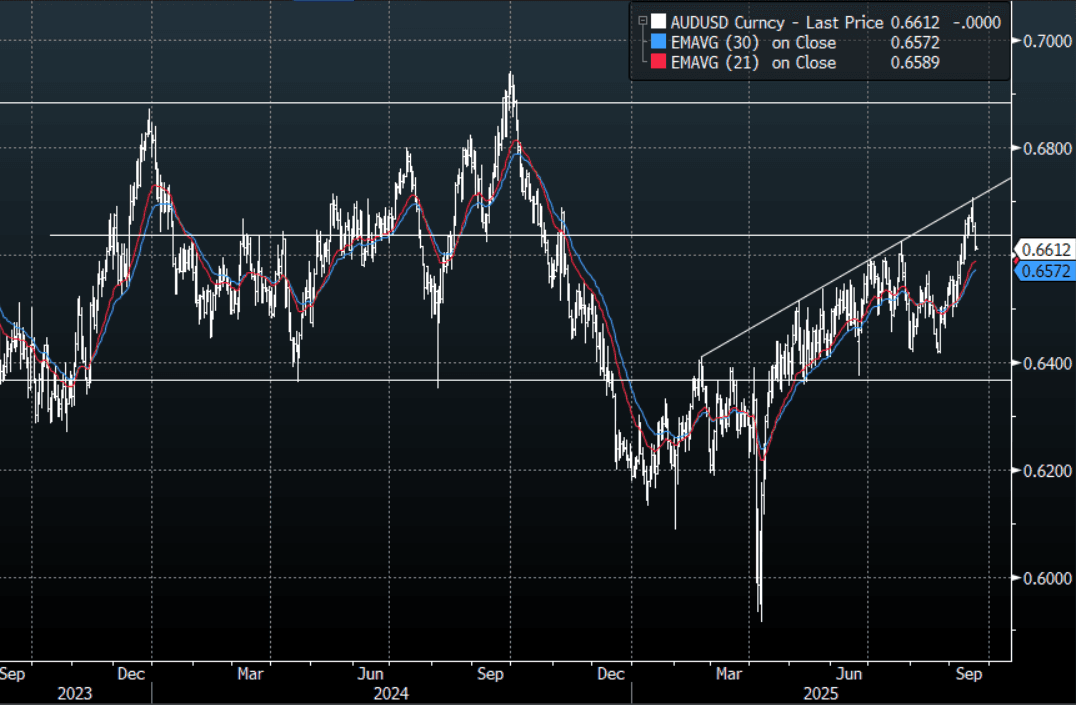Click the blue 0.6572 EMA axis tag
This screenshot has width=1076, height=705.
coord(1046,271)
